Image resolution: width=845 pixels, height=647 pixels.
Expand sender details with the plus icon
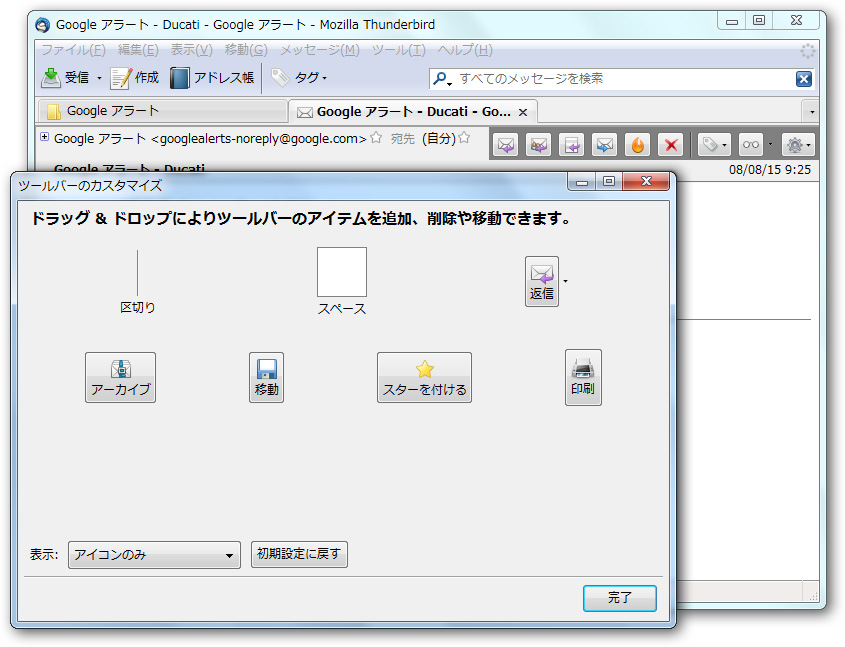(45, 137)
